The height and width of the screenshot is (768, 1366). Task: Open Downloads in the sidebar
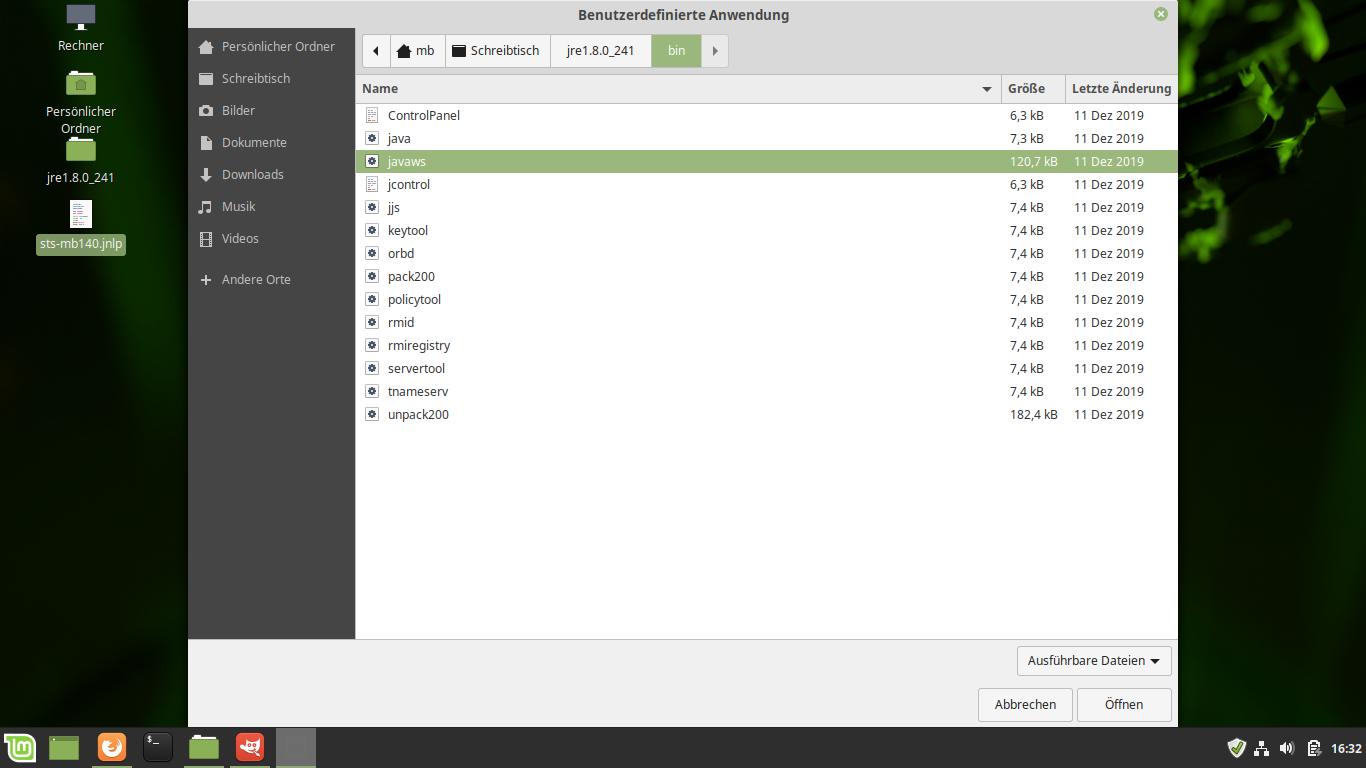tap(252, 175)
